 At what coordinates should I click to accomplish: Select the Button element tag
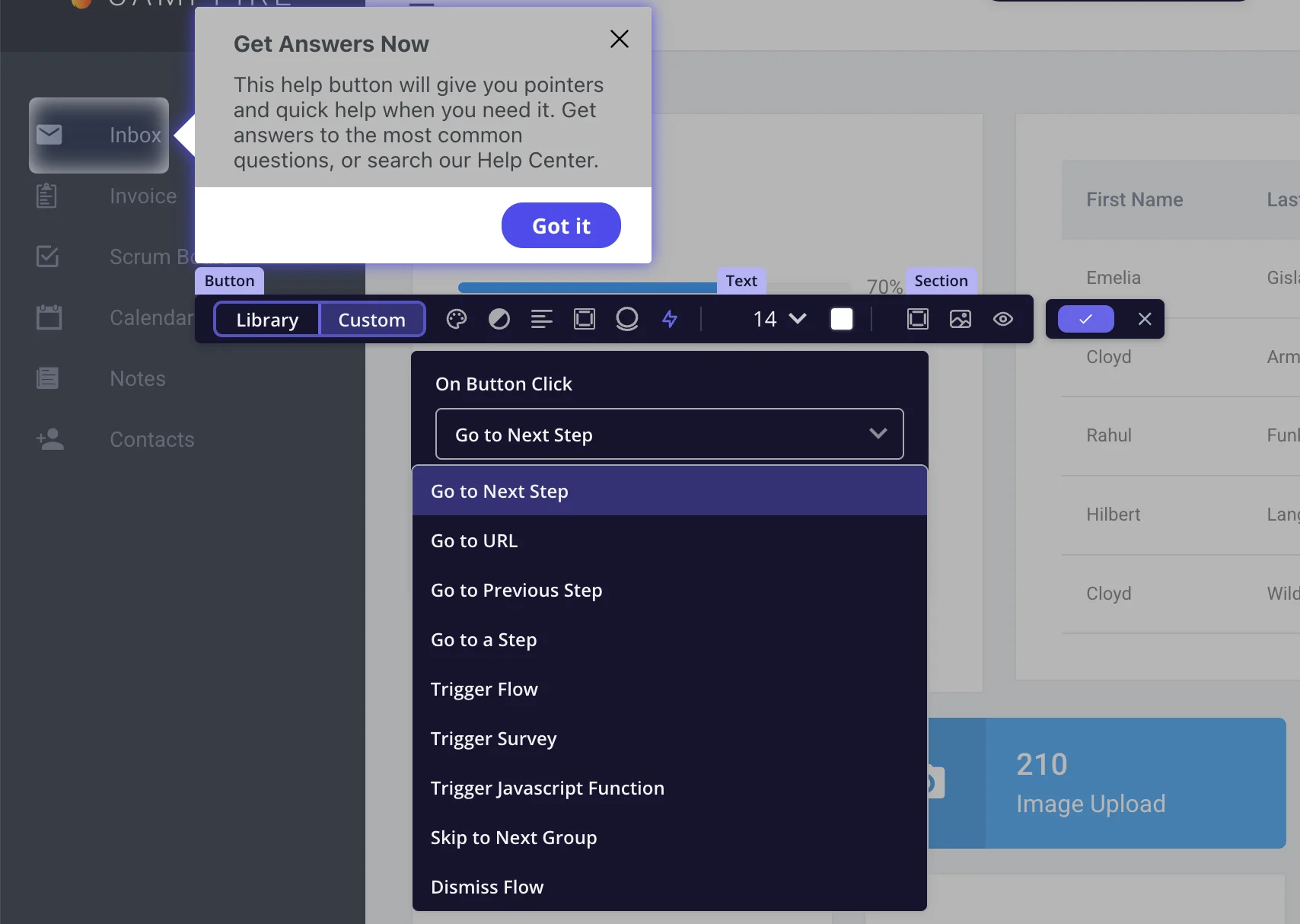pos(229,281)
